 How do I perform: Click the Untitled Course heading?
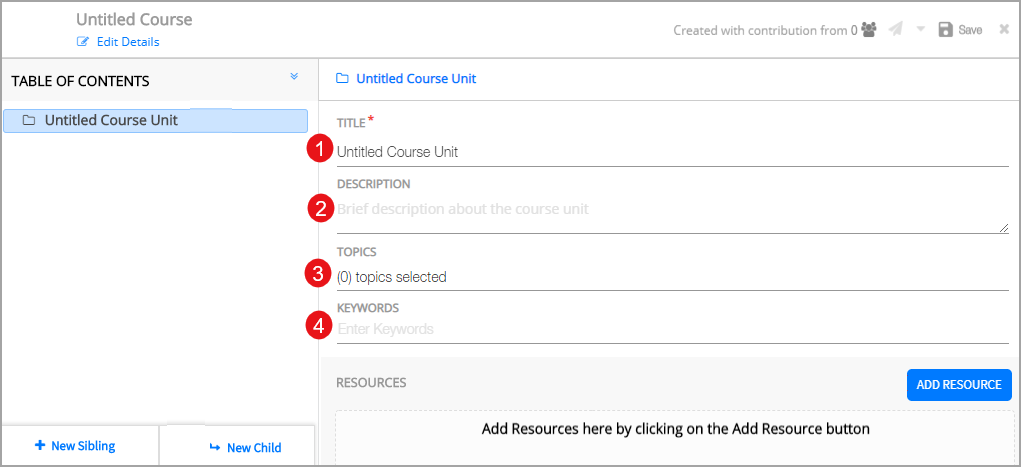134,20
